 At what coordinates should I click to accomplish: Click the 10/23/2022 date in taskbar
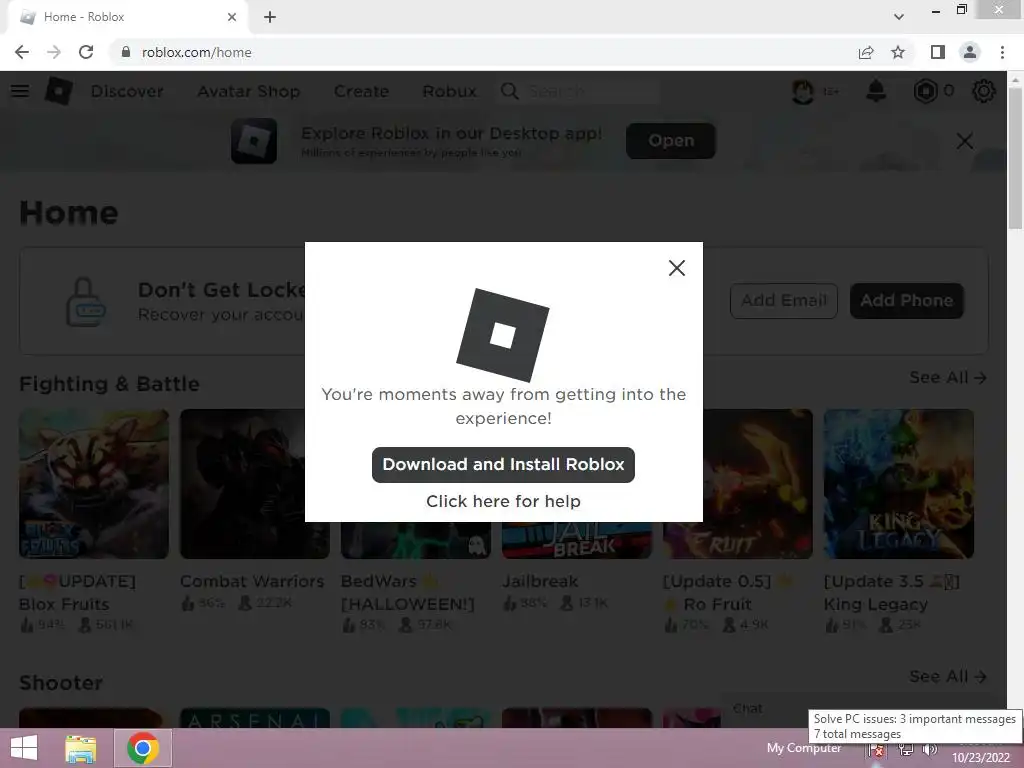pos(981,758)
